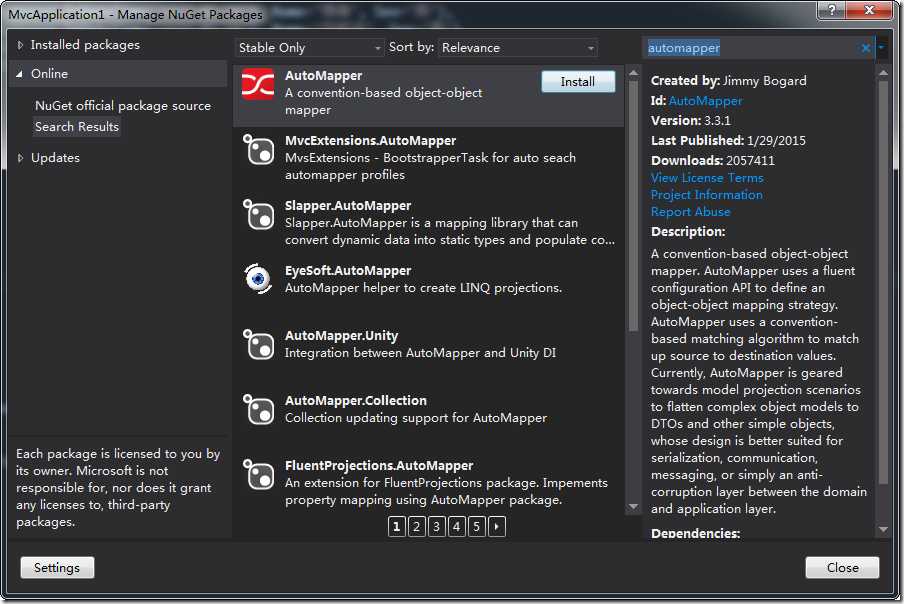Click the Slapper.AutoMapper package icon
This screenshot has width=904, height=604.
[x=258, y=215]
